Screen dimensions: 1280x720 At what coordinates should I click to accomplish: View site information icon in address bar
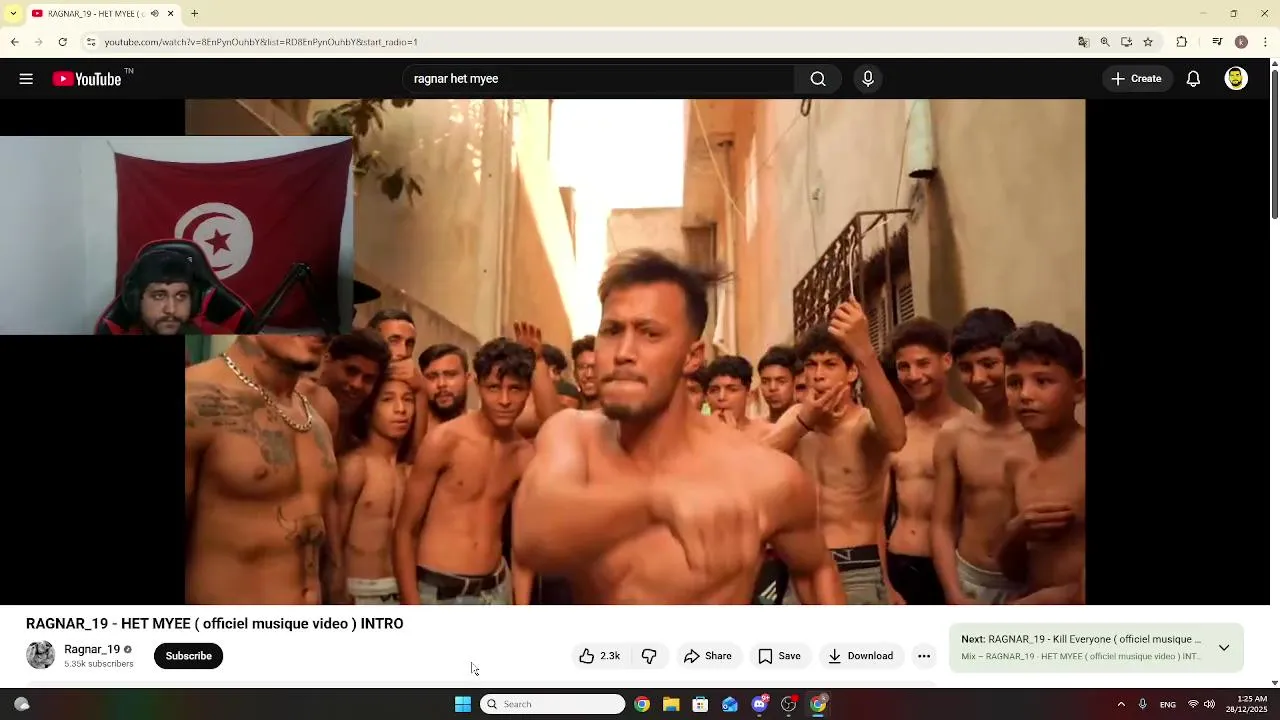click(x=91, y=42)
